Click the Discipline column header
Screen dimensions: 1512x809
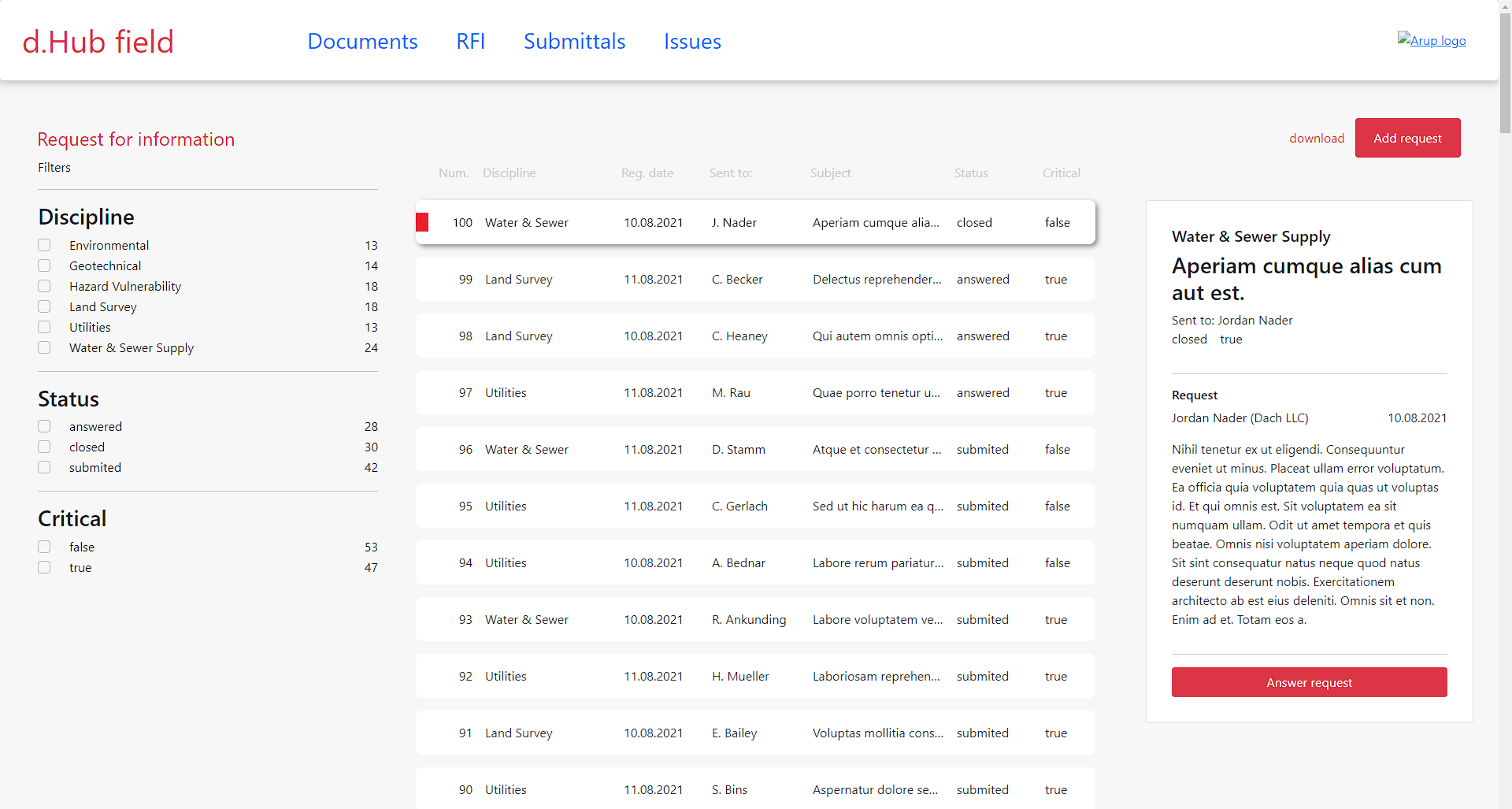(x=509, y=173)
